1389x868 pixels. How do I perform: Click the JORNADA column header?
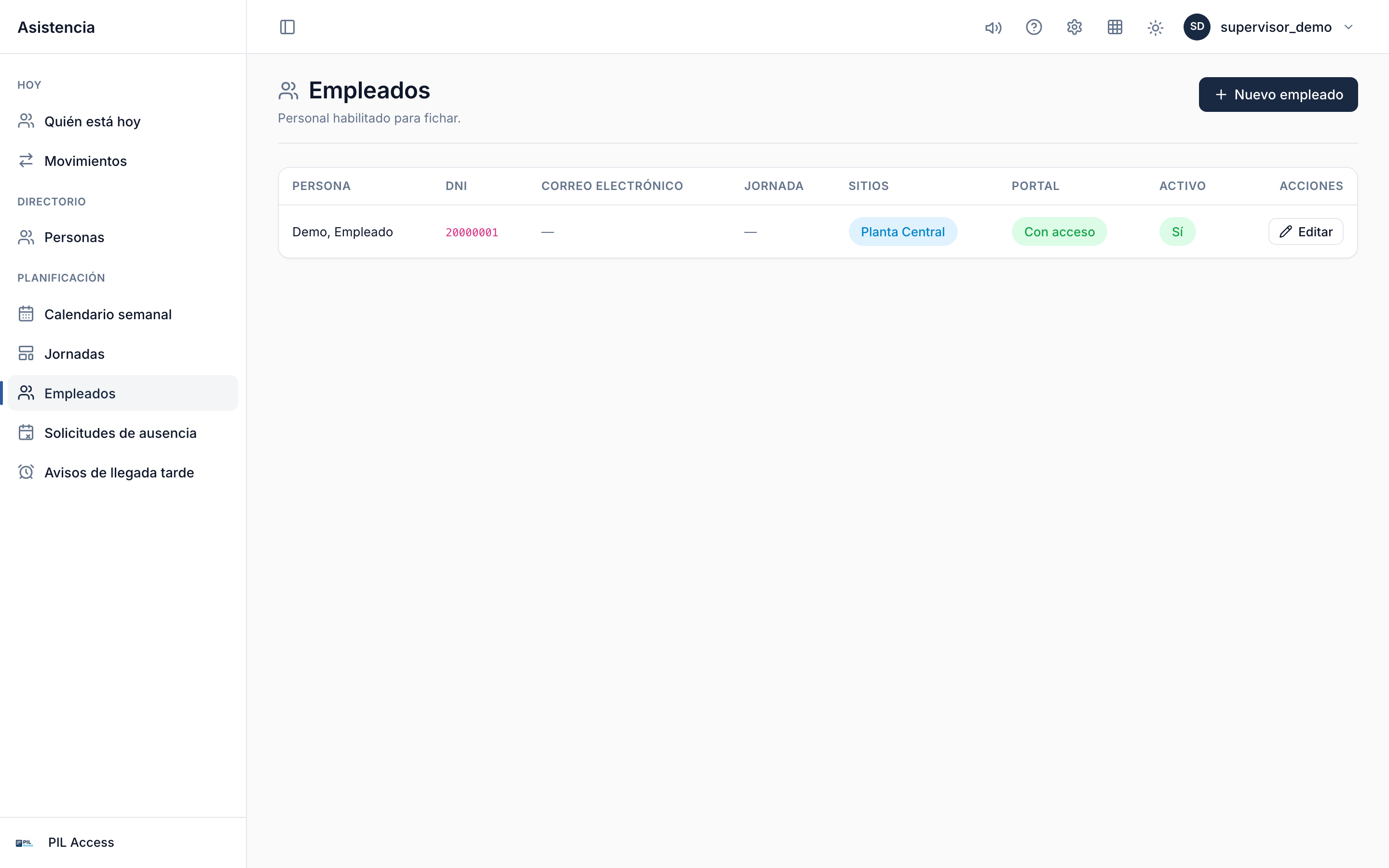pyautogui.click(x=774, y=186)
